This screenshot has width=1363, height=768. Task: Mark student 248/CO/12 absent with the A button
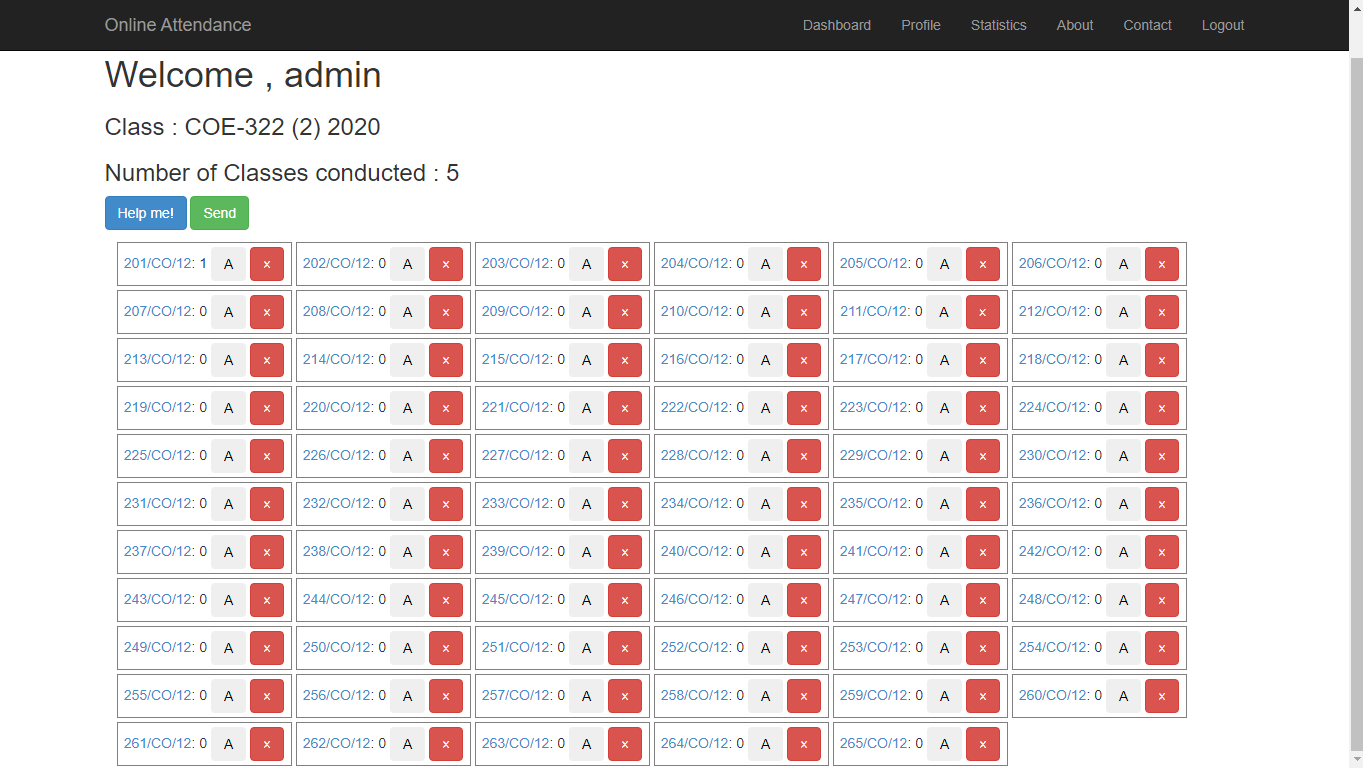[x=1123, y=600]
